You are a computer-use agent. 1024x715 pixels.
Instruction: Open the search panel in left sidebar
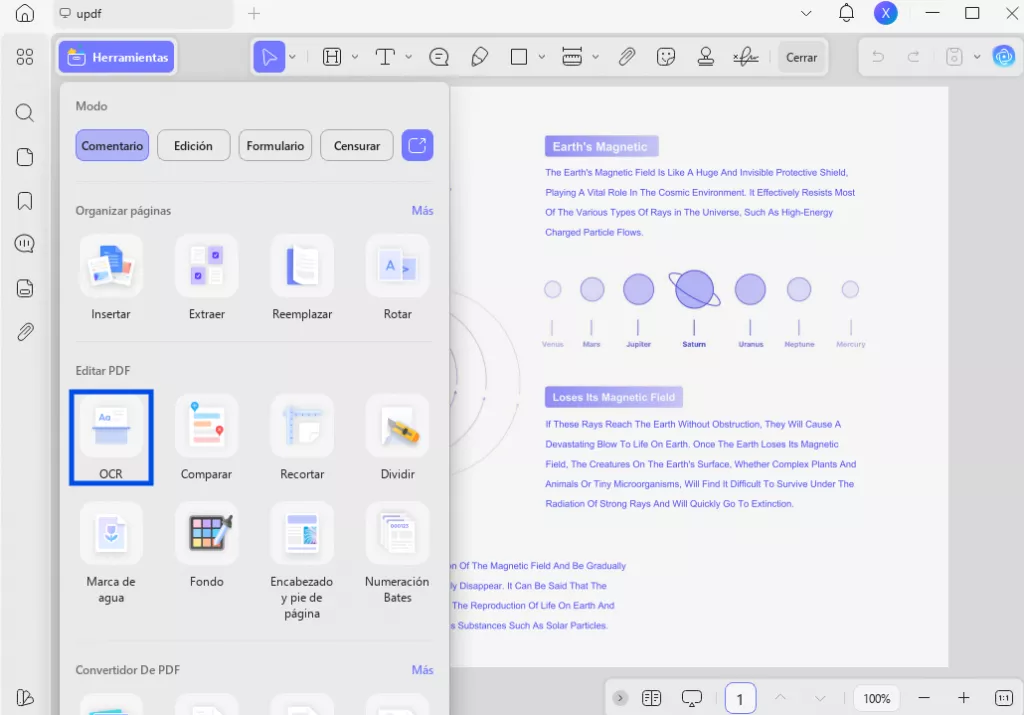pyautogui.click(x=25, y=112)
